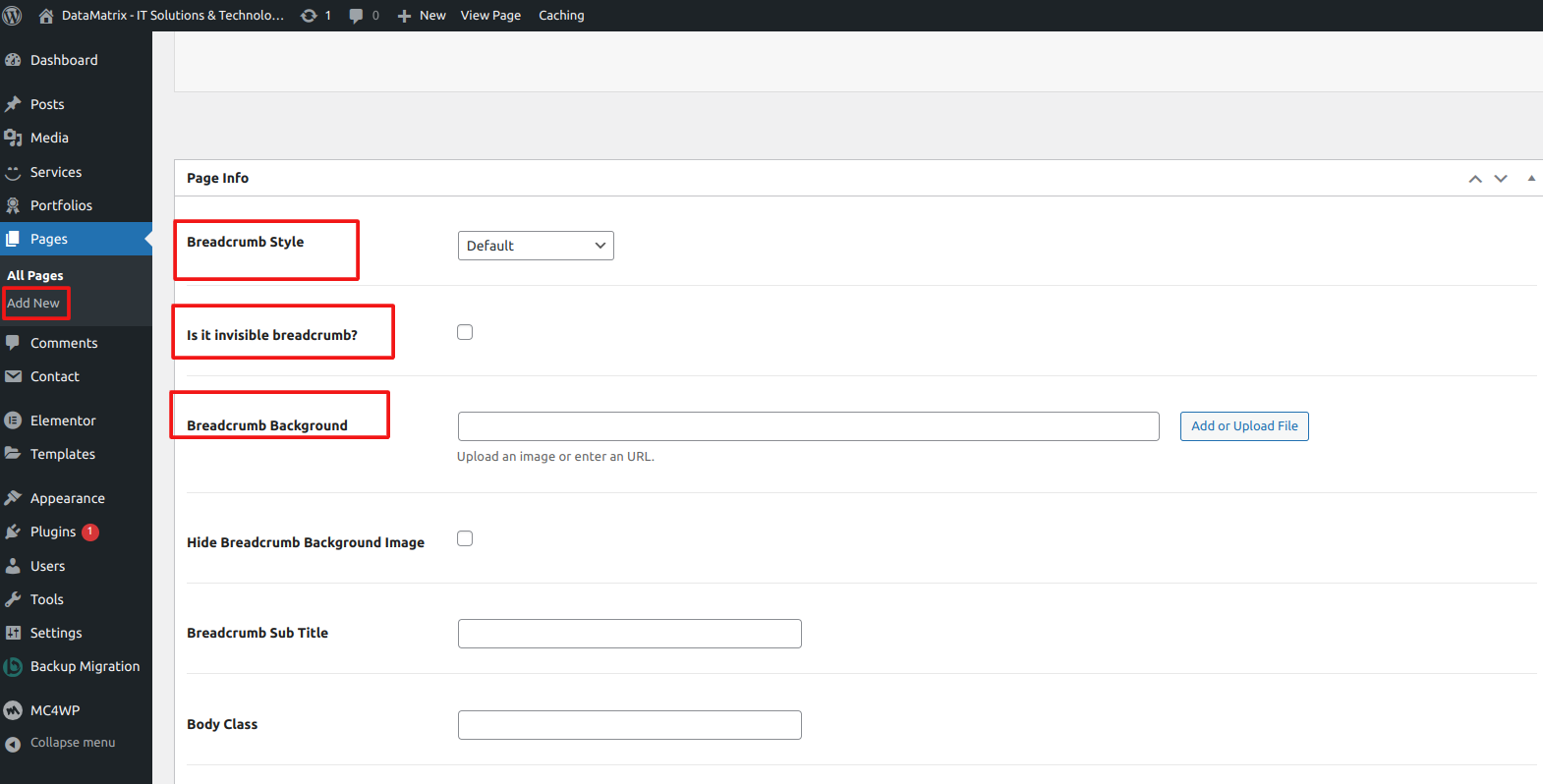Open the Breadcrumb Style Default dropdown

(536, 246)
